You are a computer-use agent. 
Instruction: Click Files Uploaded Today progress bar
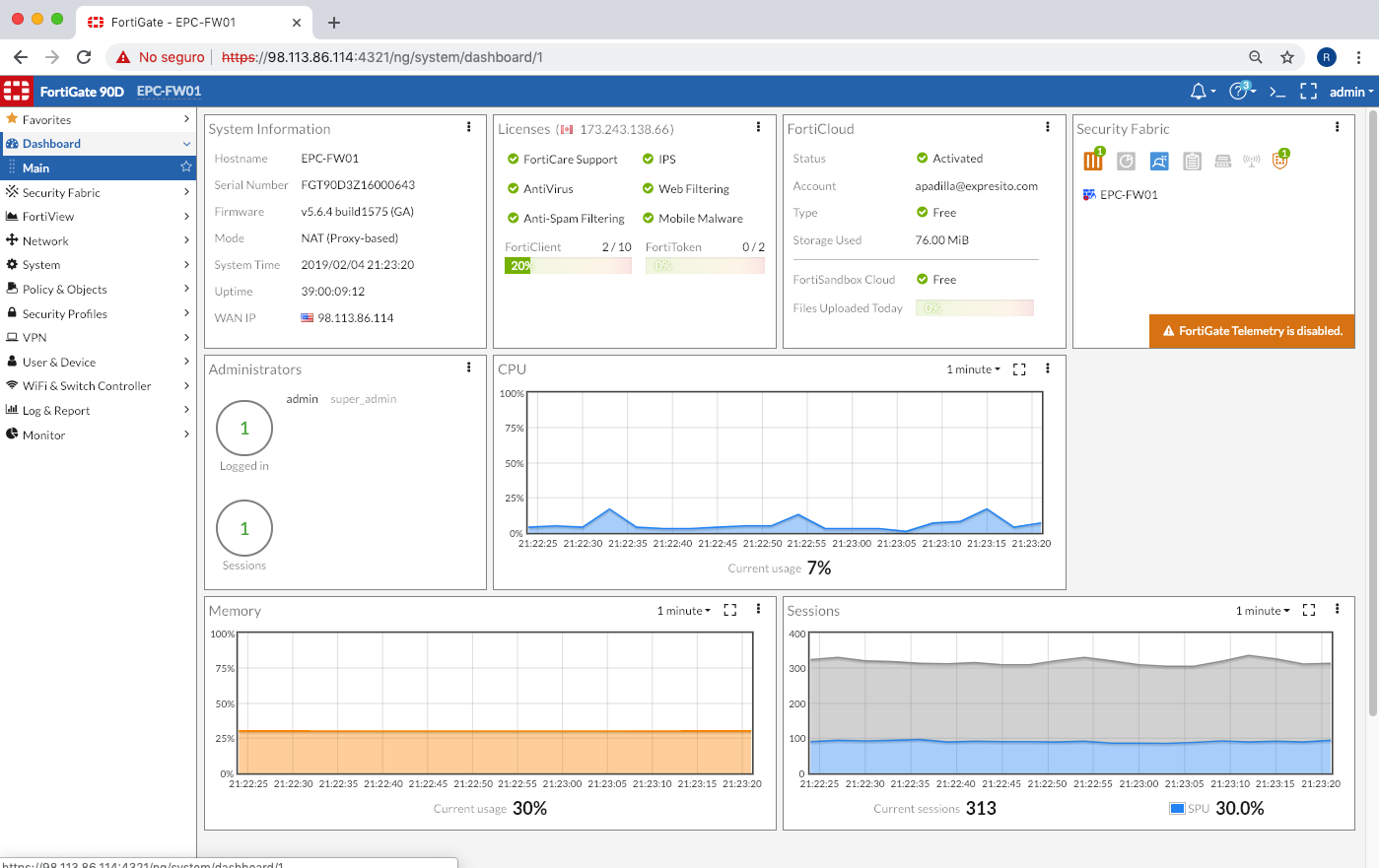click(x=975, y=308)
